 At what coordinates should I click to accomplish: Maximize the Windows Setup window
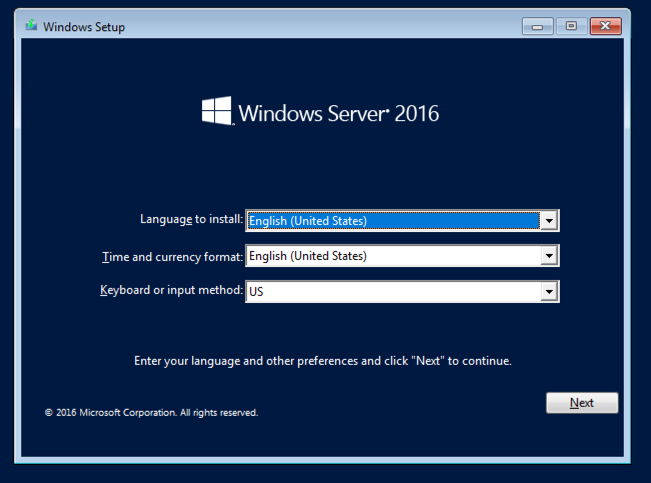[571, 26]
